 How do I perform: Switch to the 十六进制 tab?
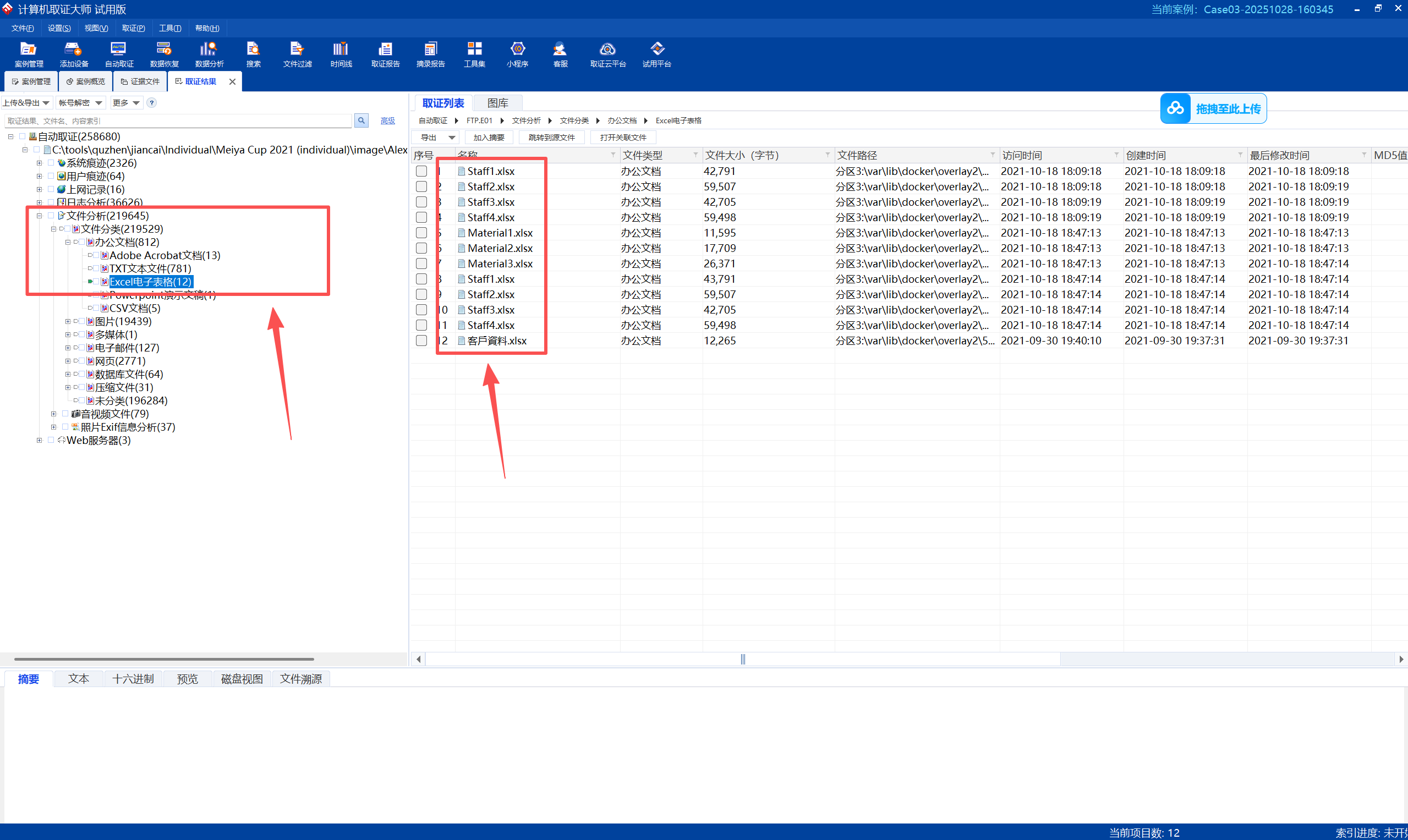tap(133, 679)
